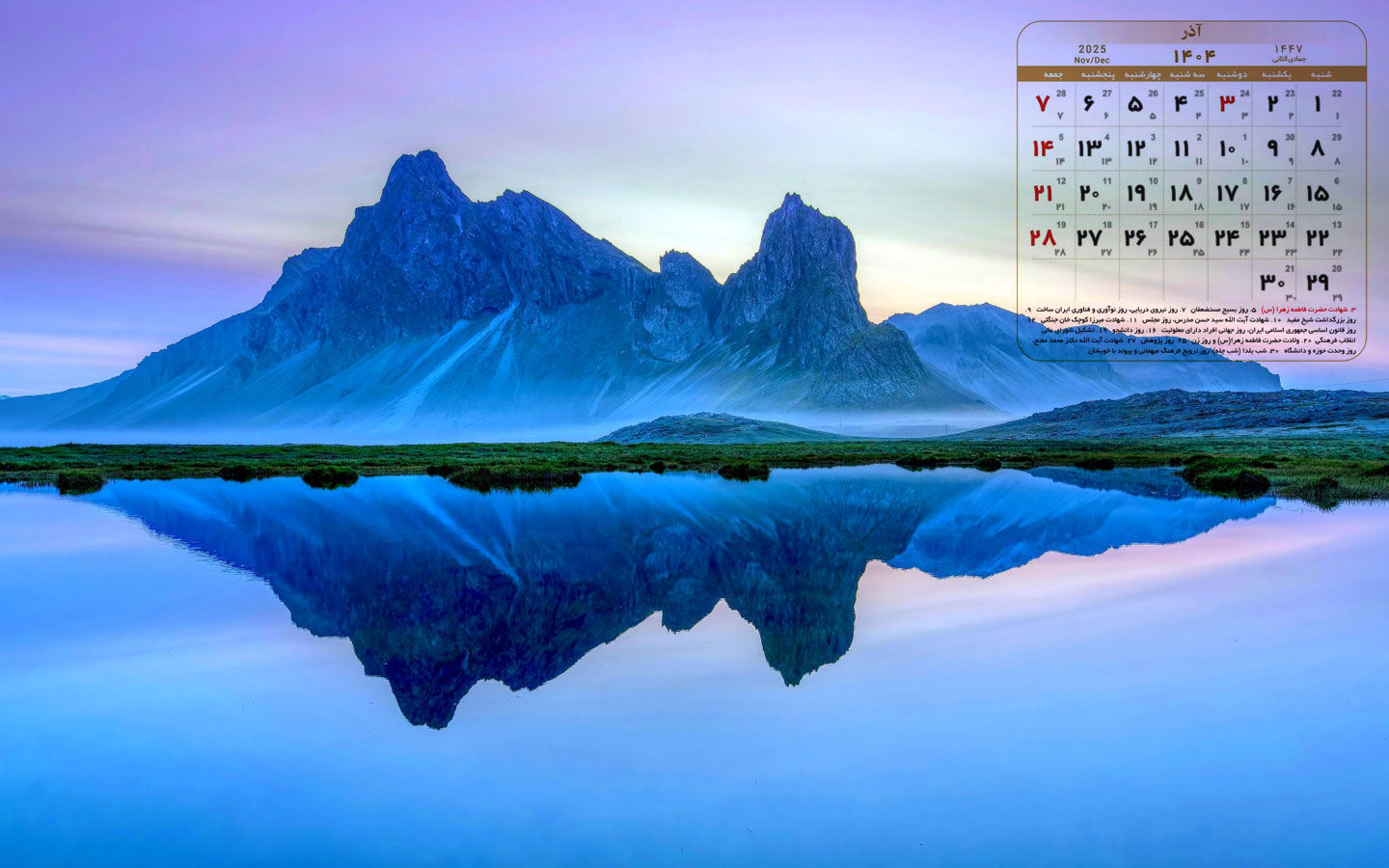Click the red Friday date ۲۸ Azar

click(1043, 237)
